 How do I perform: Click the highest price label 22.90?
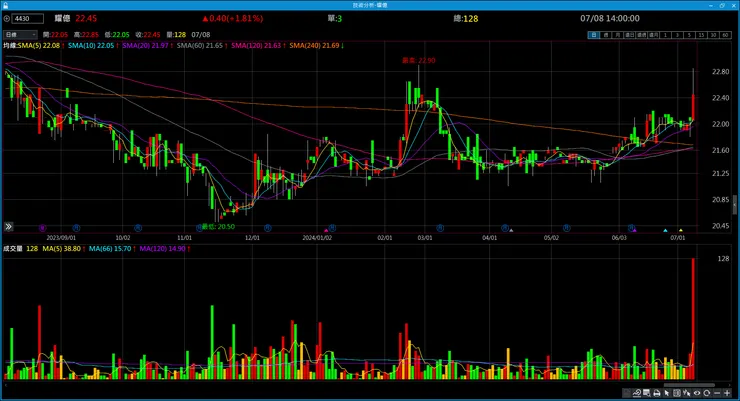(x=419, y=60)
